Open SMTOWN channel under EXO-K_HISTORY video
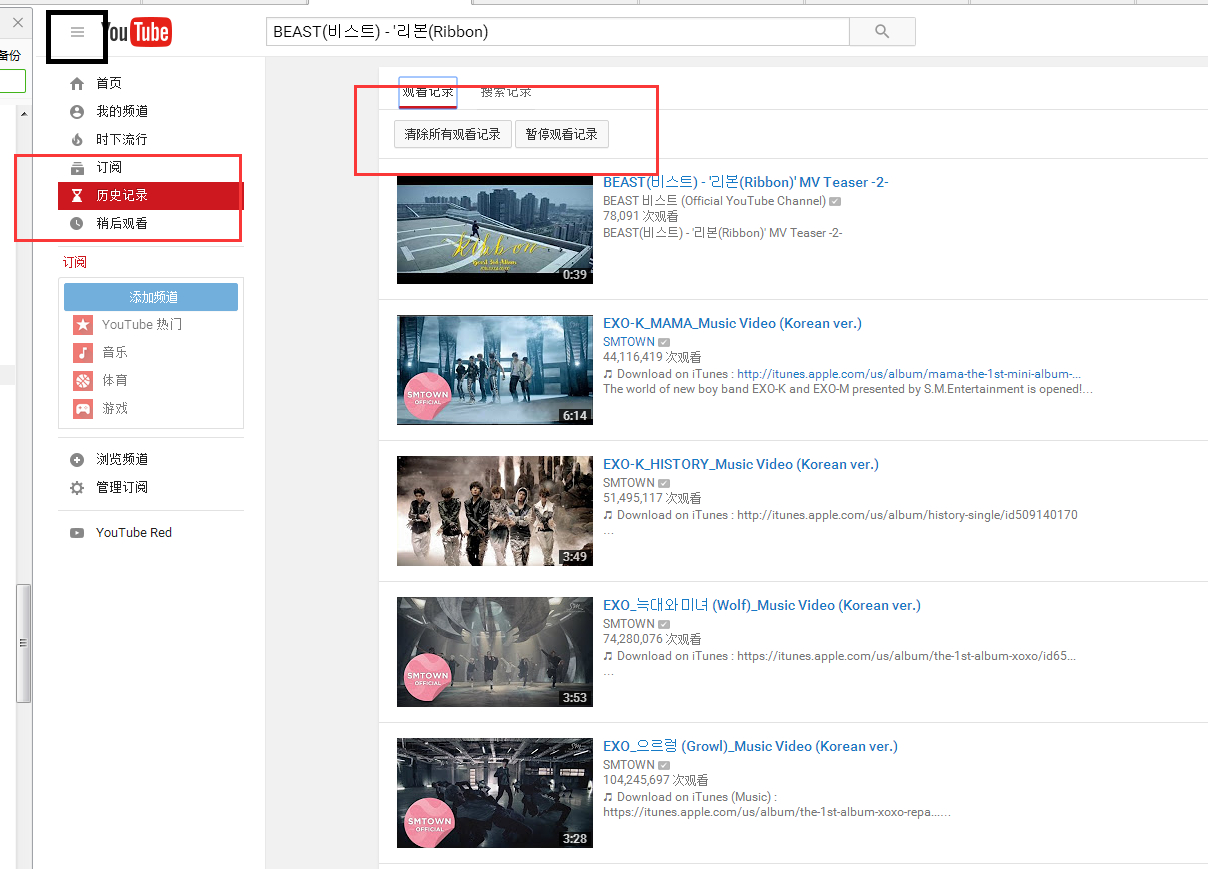Image resolution: width=1208 pixels, height=869 pixels. point(629,483)
